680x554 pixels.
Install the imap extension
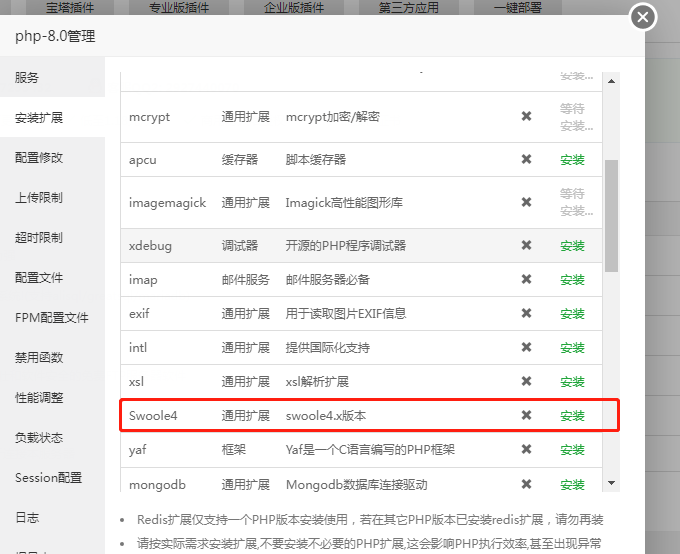click(x=572, y=280)
